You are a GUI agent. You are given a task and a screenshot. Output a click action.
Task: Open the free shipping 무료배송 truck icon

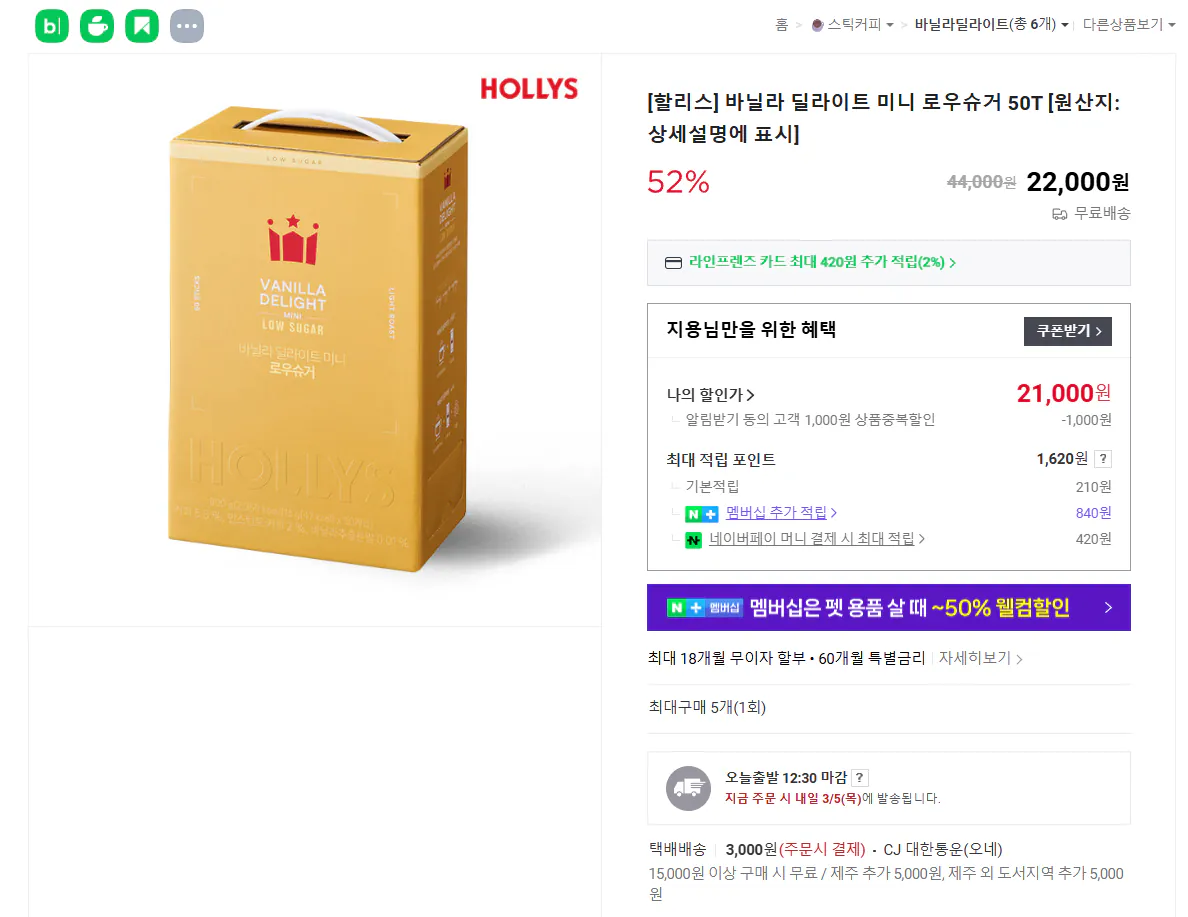1059,213
